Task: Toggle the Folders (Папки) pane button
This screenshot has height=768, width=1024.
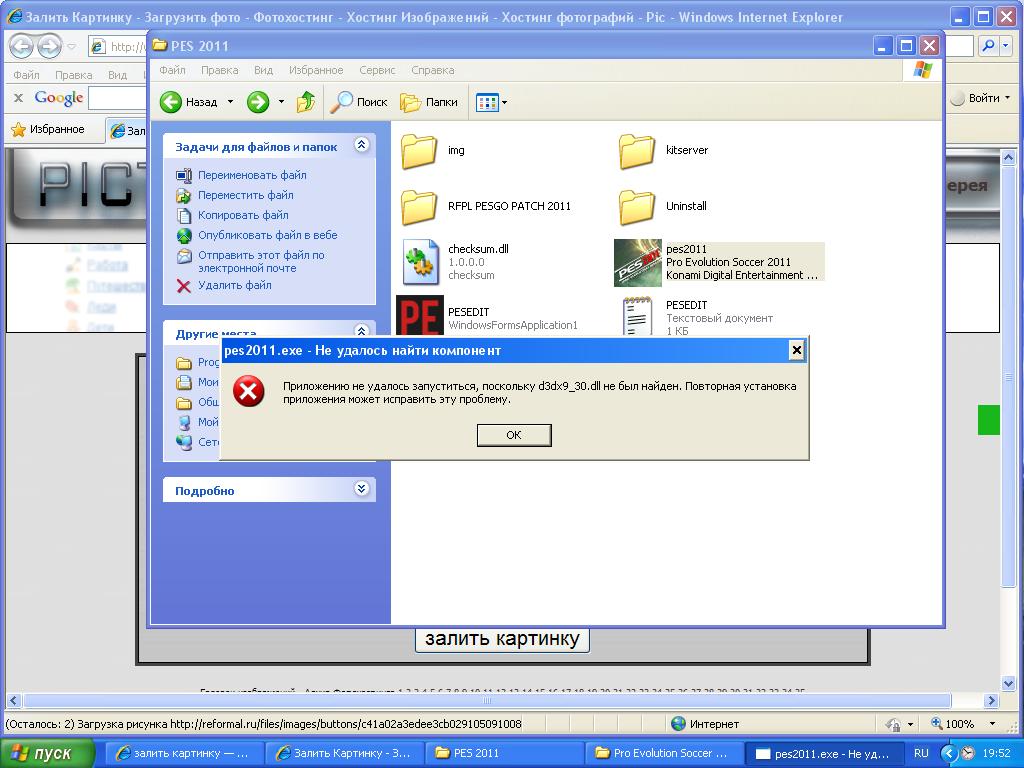Action: click(428, 102)
